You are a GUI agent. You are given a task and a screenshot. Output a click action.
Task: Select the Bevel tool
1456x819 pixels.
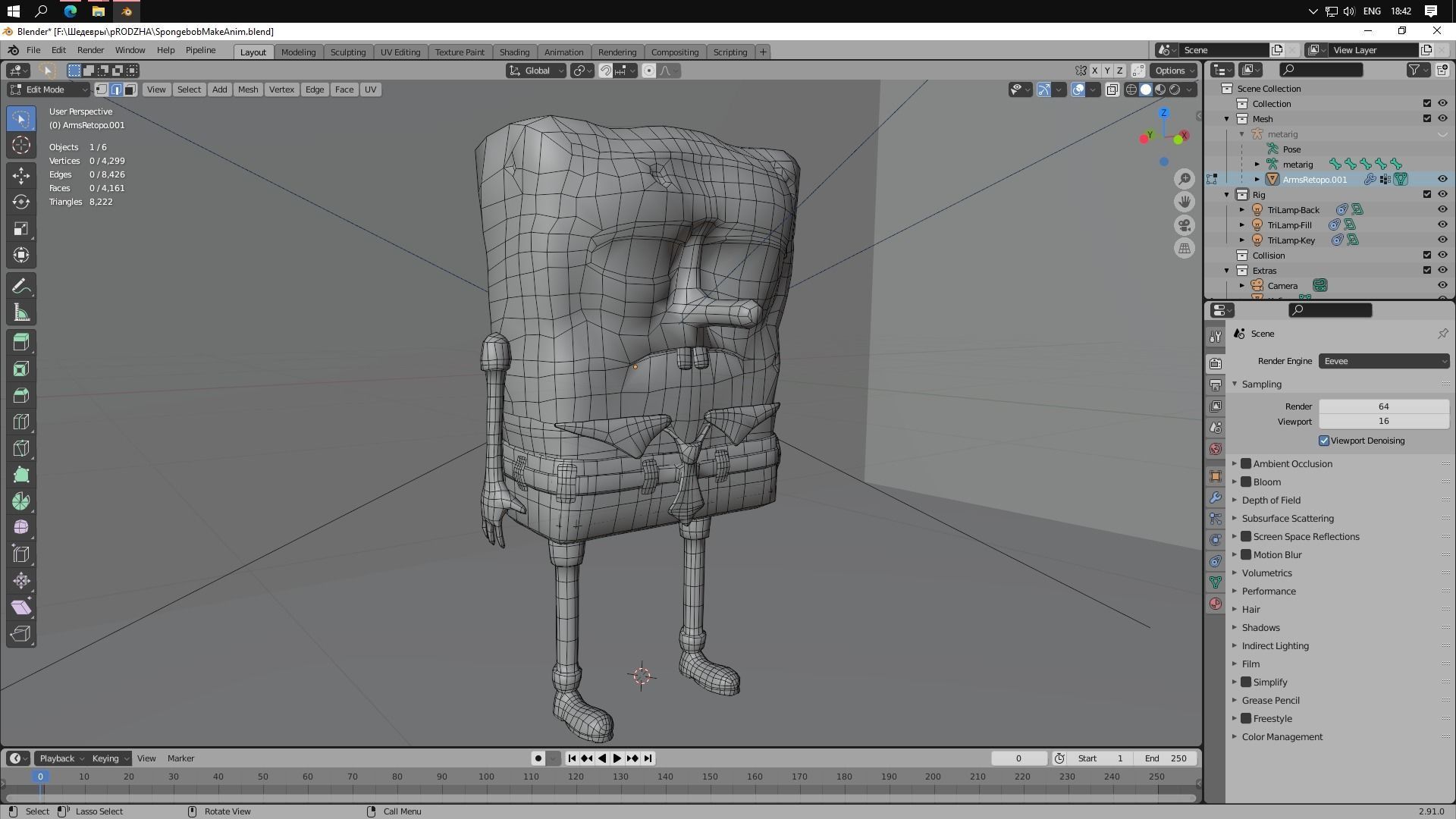[21, 395]
